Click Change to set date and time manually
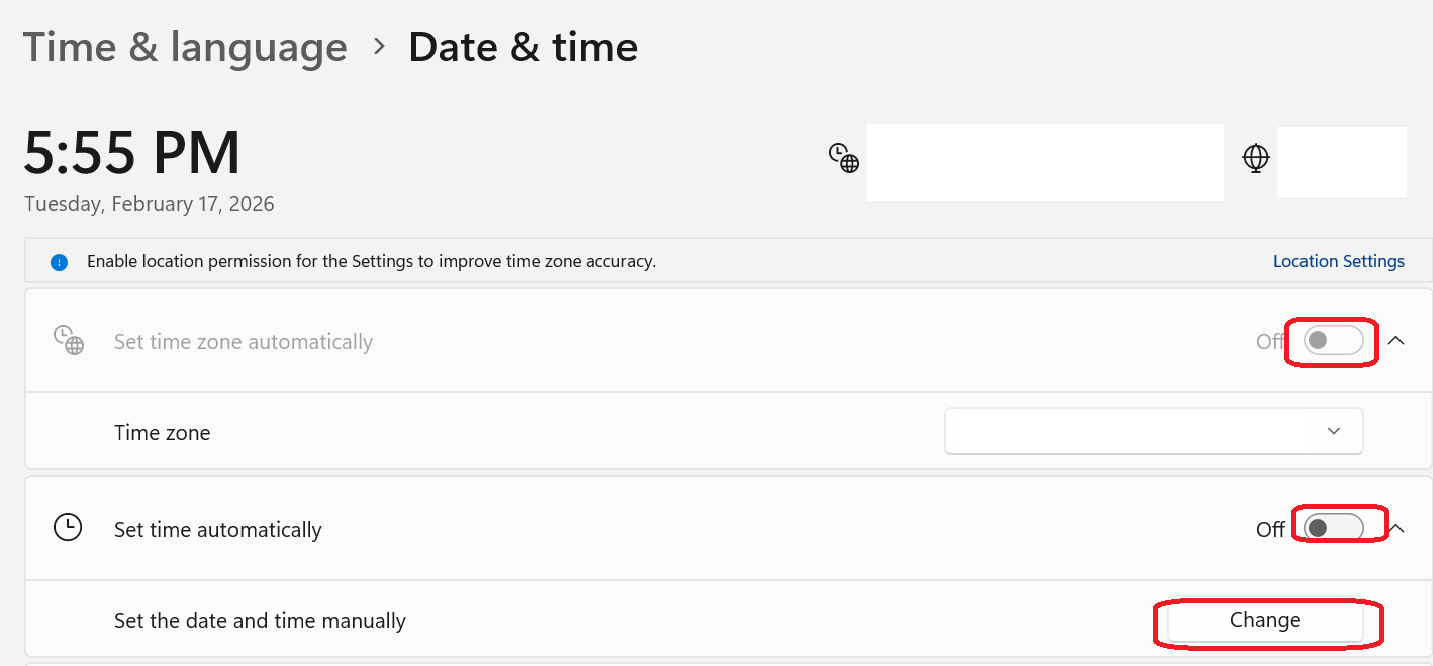 coord(1265,620)
